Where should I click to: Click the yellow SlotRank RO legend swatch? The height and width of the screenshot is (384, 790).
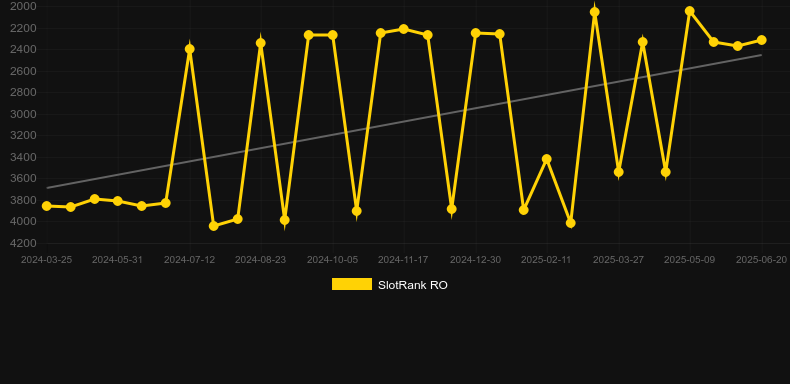(x=352, y=284)
